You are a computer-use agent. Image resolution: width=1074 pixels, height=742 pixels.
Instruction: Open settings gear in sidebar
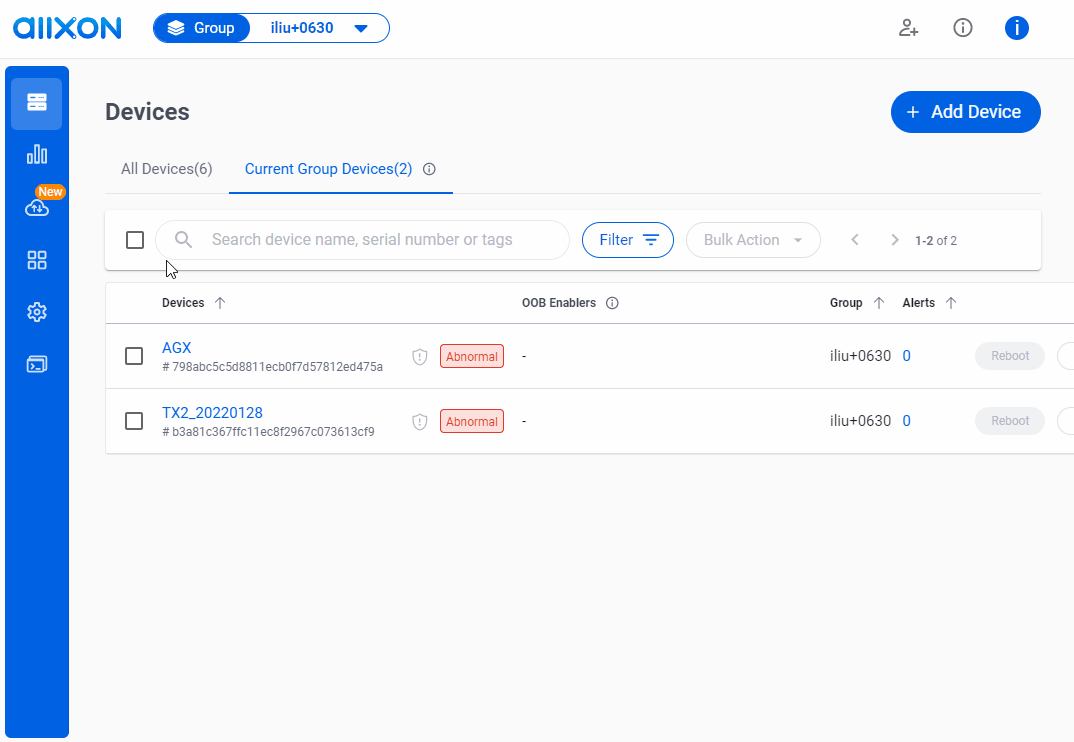(37, 312)
